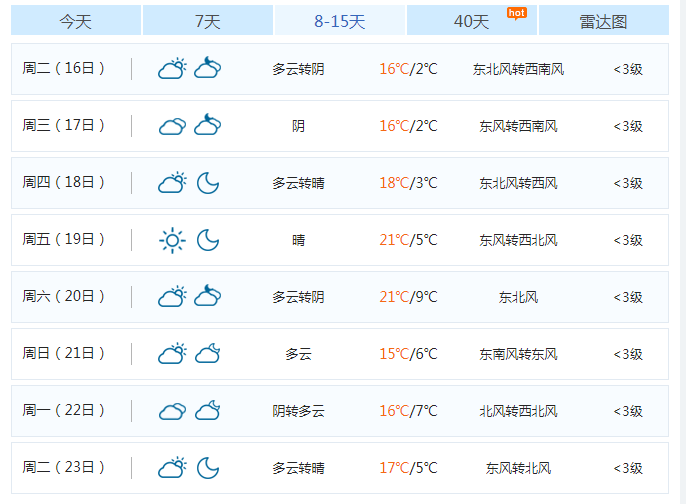Click wind text 东风转北风
Image resolution: width=686 pixels, height=504 pixels.
(x=518, y=469)
